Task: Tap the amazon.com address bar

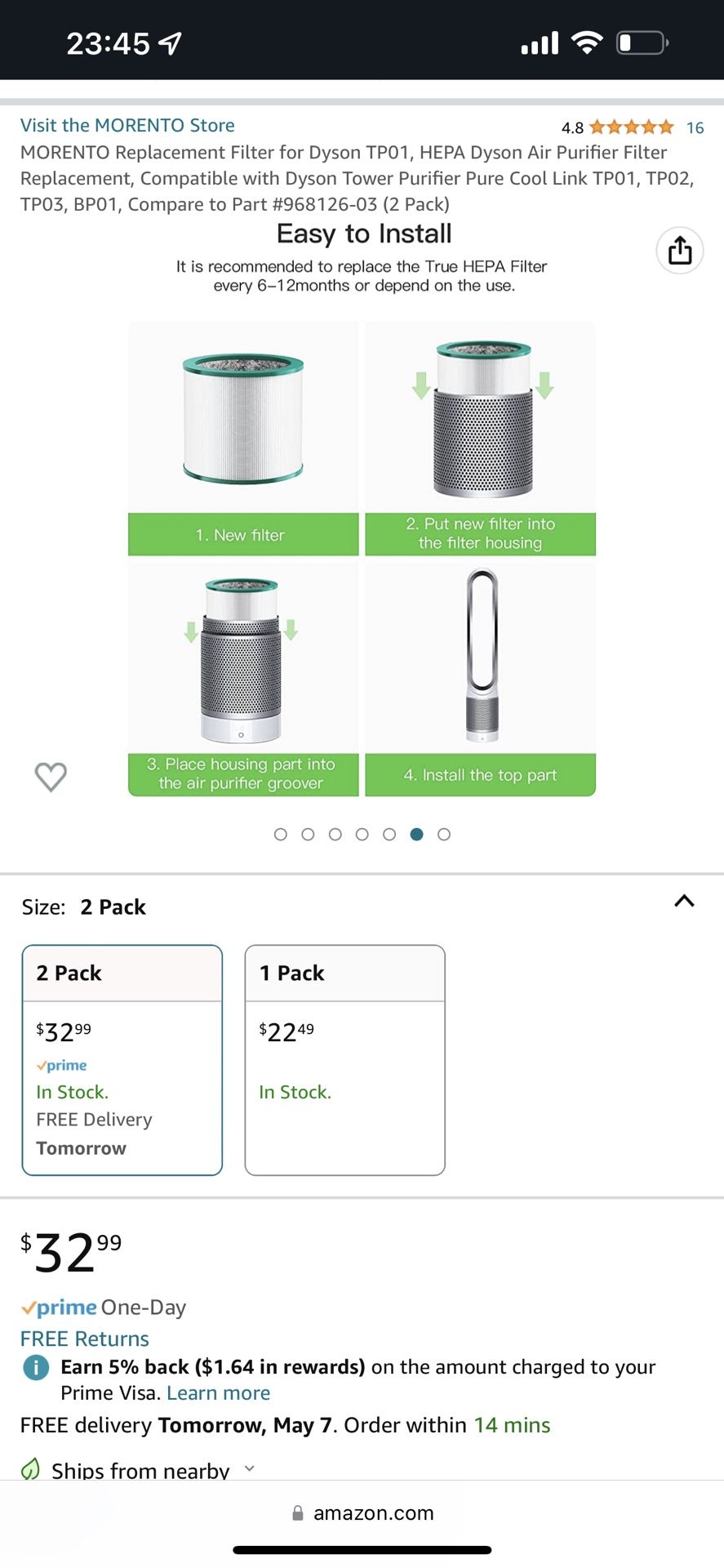Action: [372, 1512]
